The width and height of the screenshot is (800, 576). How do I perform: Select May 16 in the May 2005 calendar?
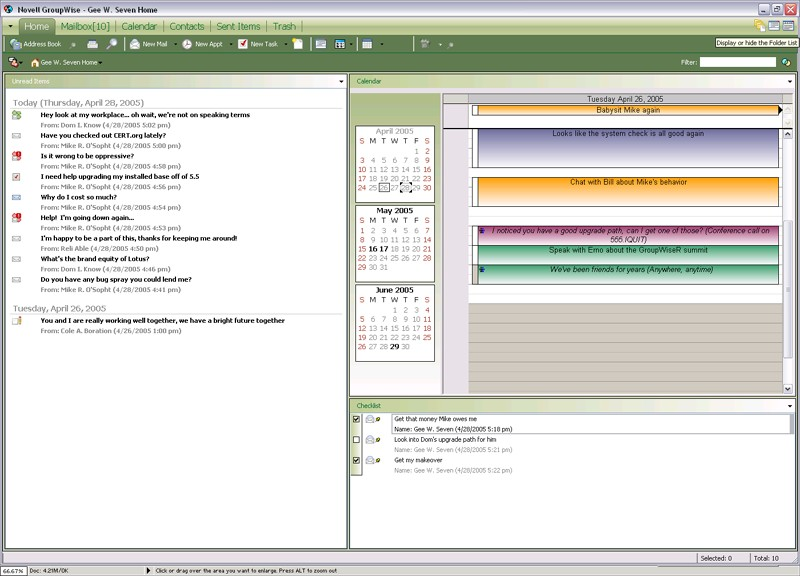point(373,249)
